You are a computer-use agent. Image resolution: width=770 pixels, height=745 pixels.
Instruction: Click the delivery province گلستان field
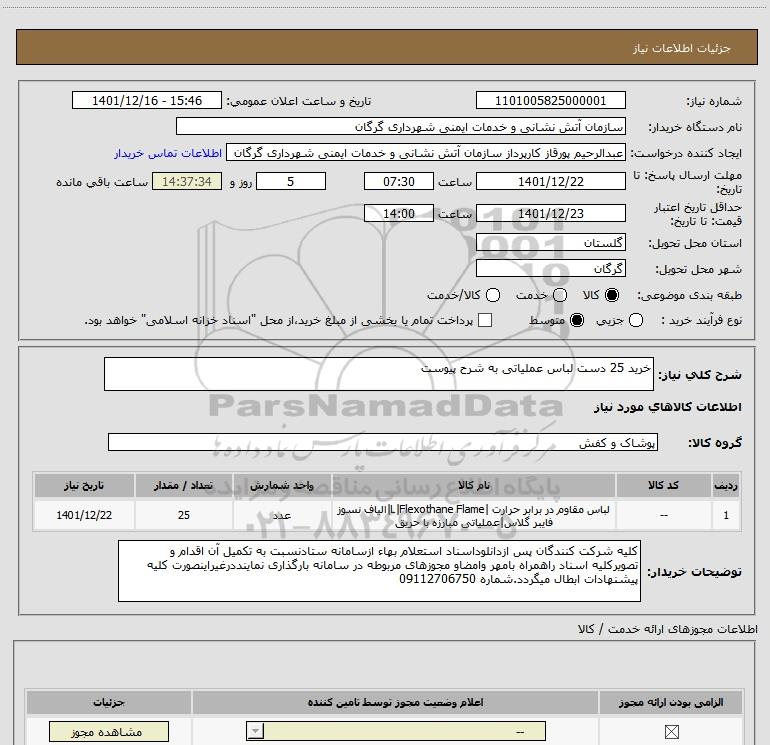[550, 243]
